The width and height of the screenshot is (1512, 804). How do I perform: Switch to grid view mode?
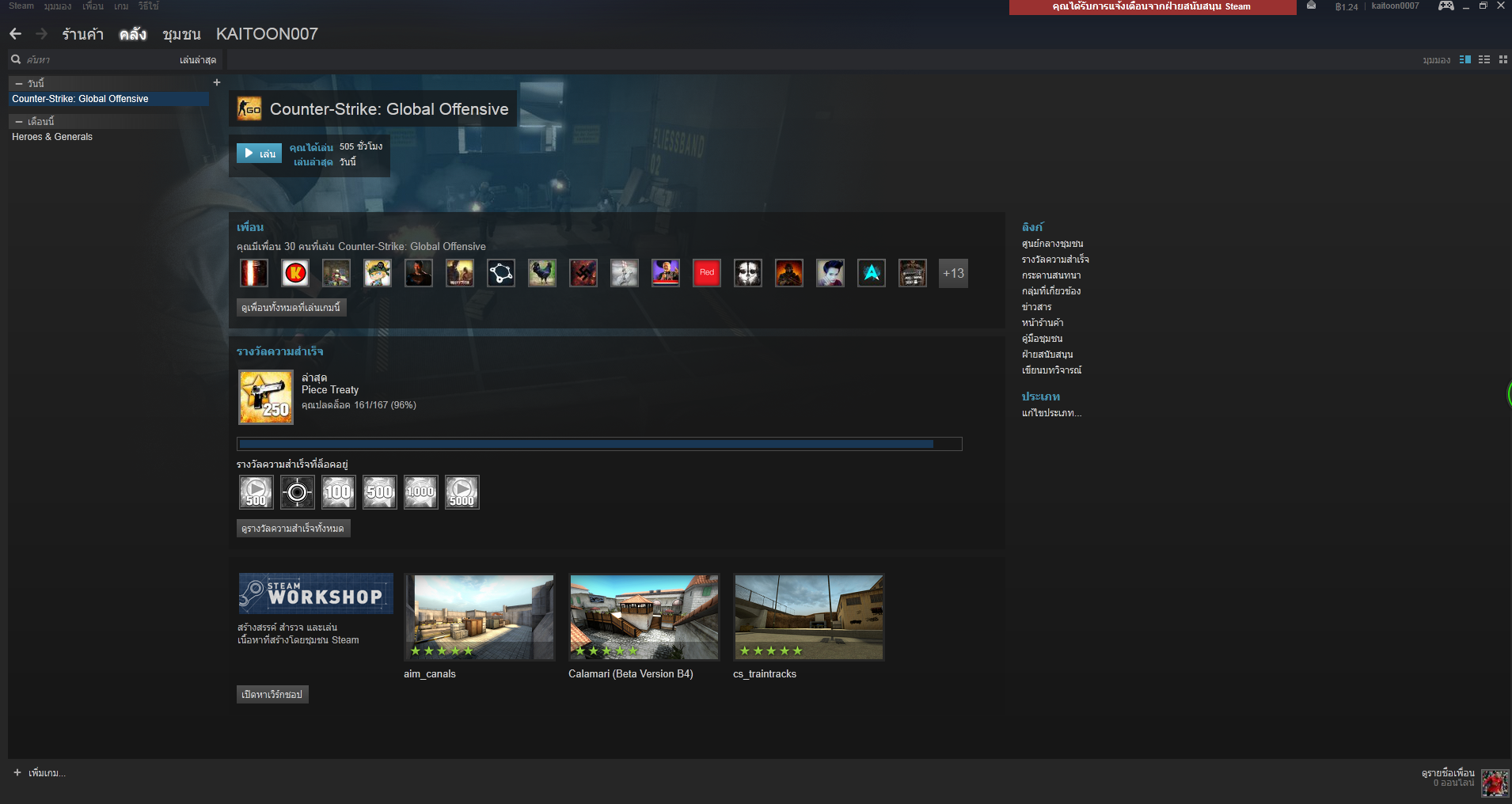[x=1503, y=59]
